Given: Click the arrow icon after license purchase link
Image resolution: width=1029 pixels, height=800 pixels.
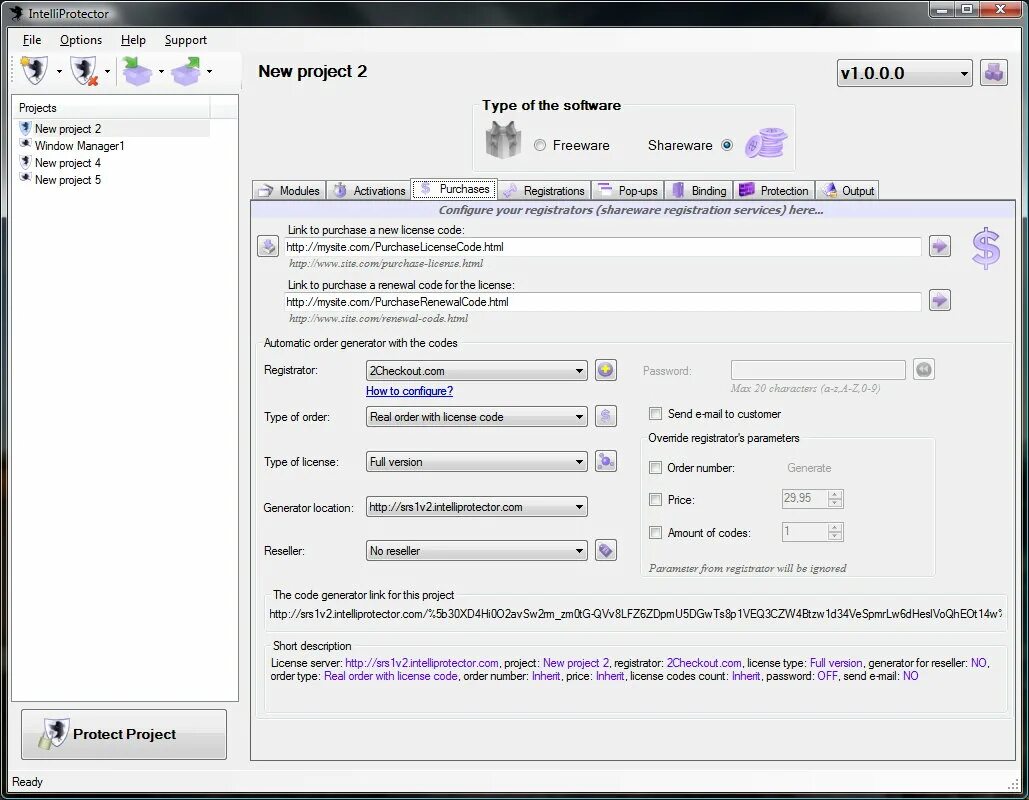Looking at the screenshot, I should click(x=938, y=246).
